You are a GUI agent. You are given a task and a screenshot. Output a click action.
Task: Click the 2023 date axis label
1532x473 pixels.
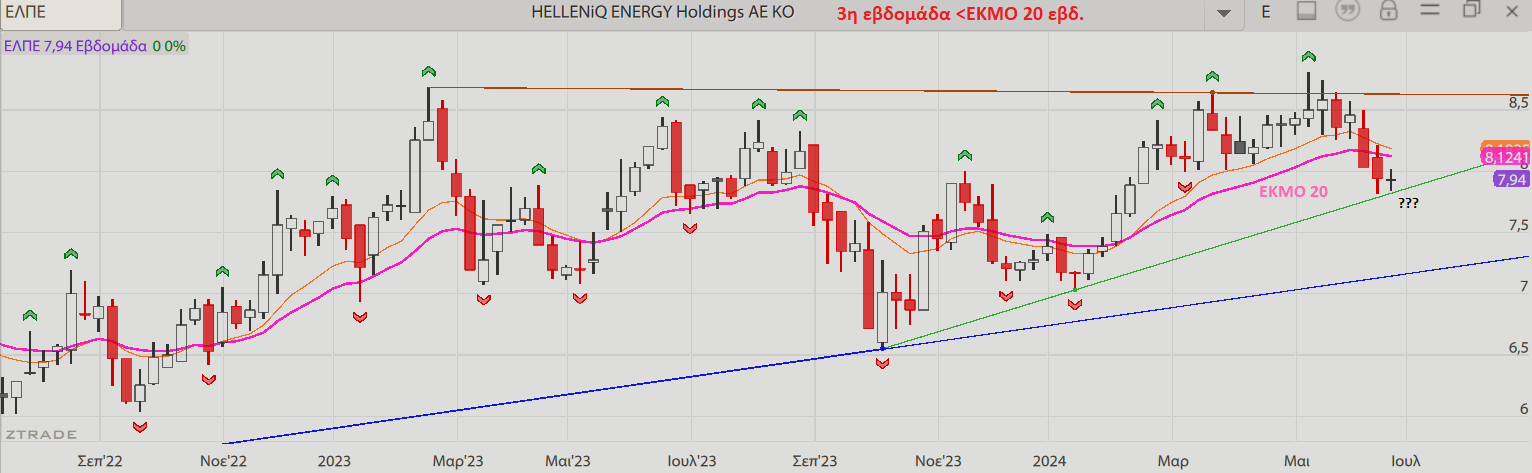[333, 462]
